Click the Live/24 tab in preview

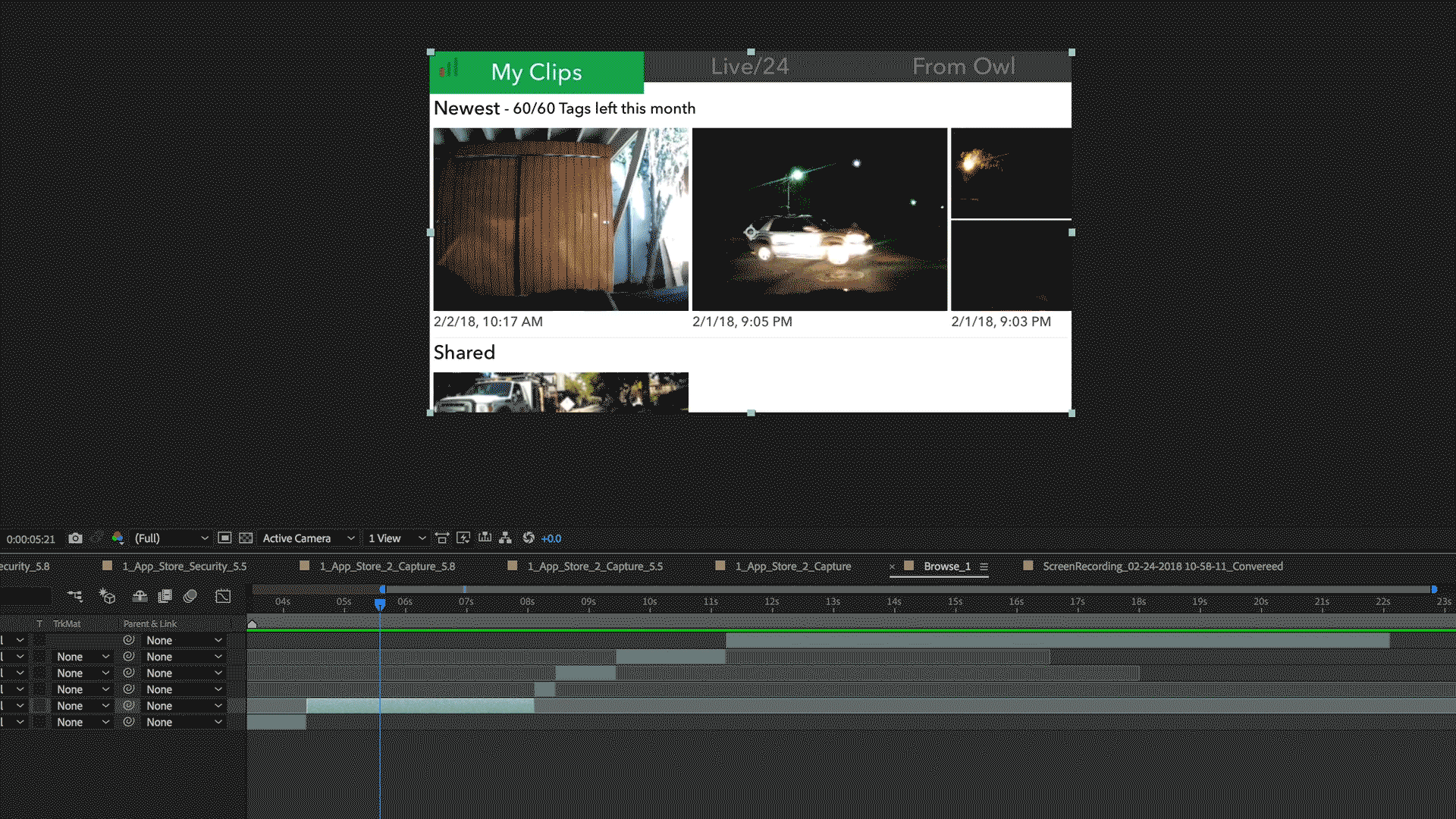(749, 67)
